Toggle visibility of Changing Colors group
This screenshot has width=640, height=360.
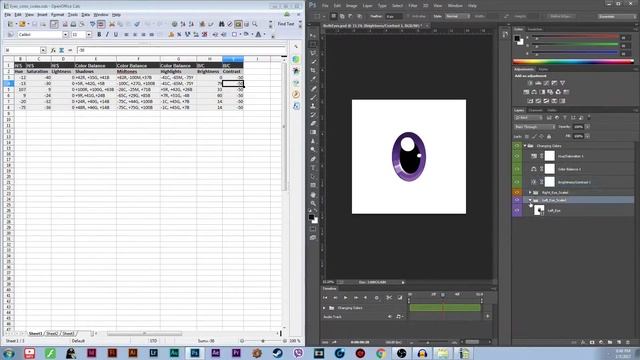point(517,146)
